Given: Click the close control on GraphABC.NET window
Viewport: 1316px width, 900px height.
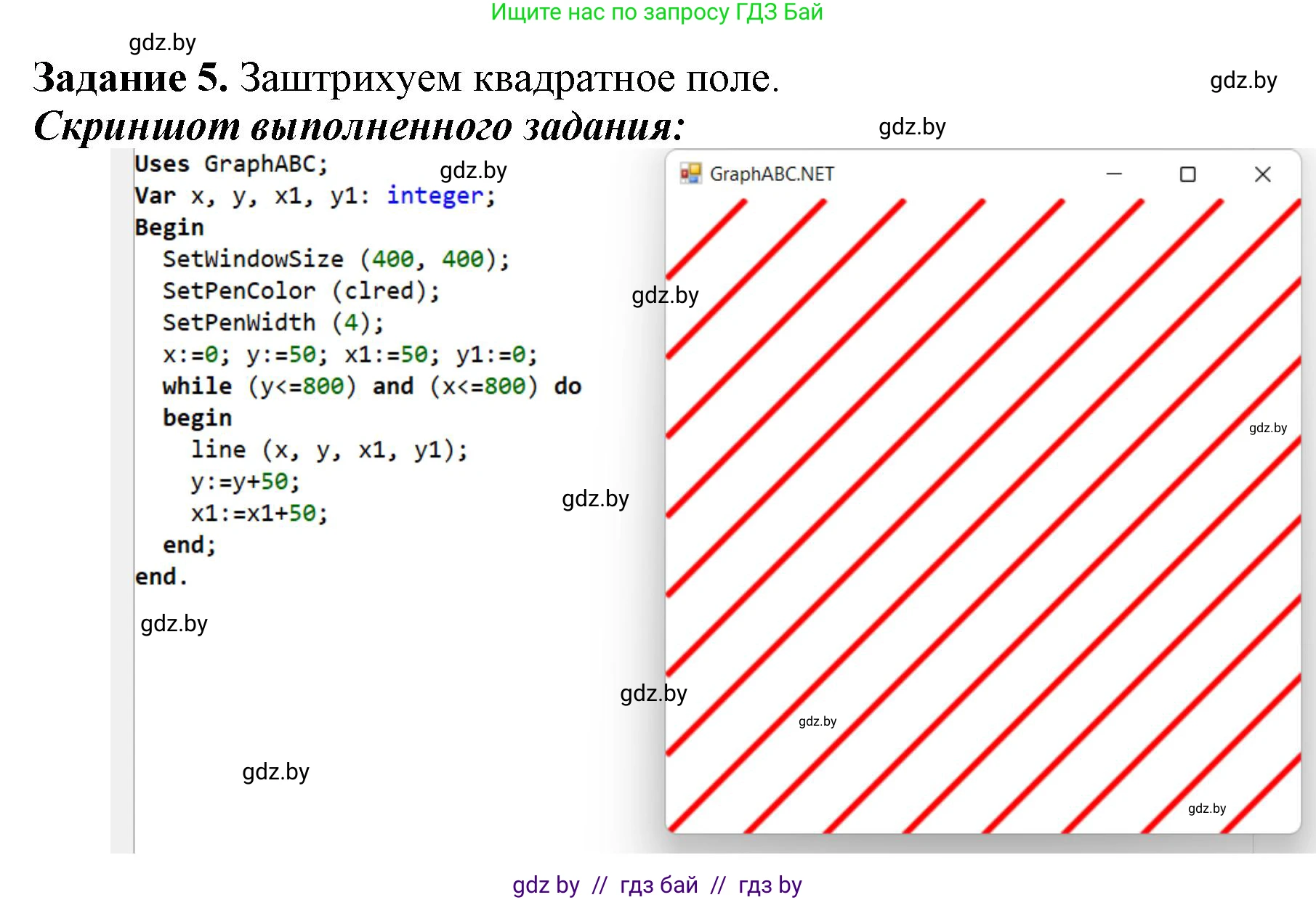Looking at the screenshot, I should 1262,174.
